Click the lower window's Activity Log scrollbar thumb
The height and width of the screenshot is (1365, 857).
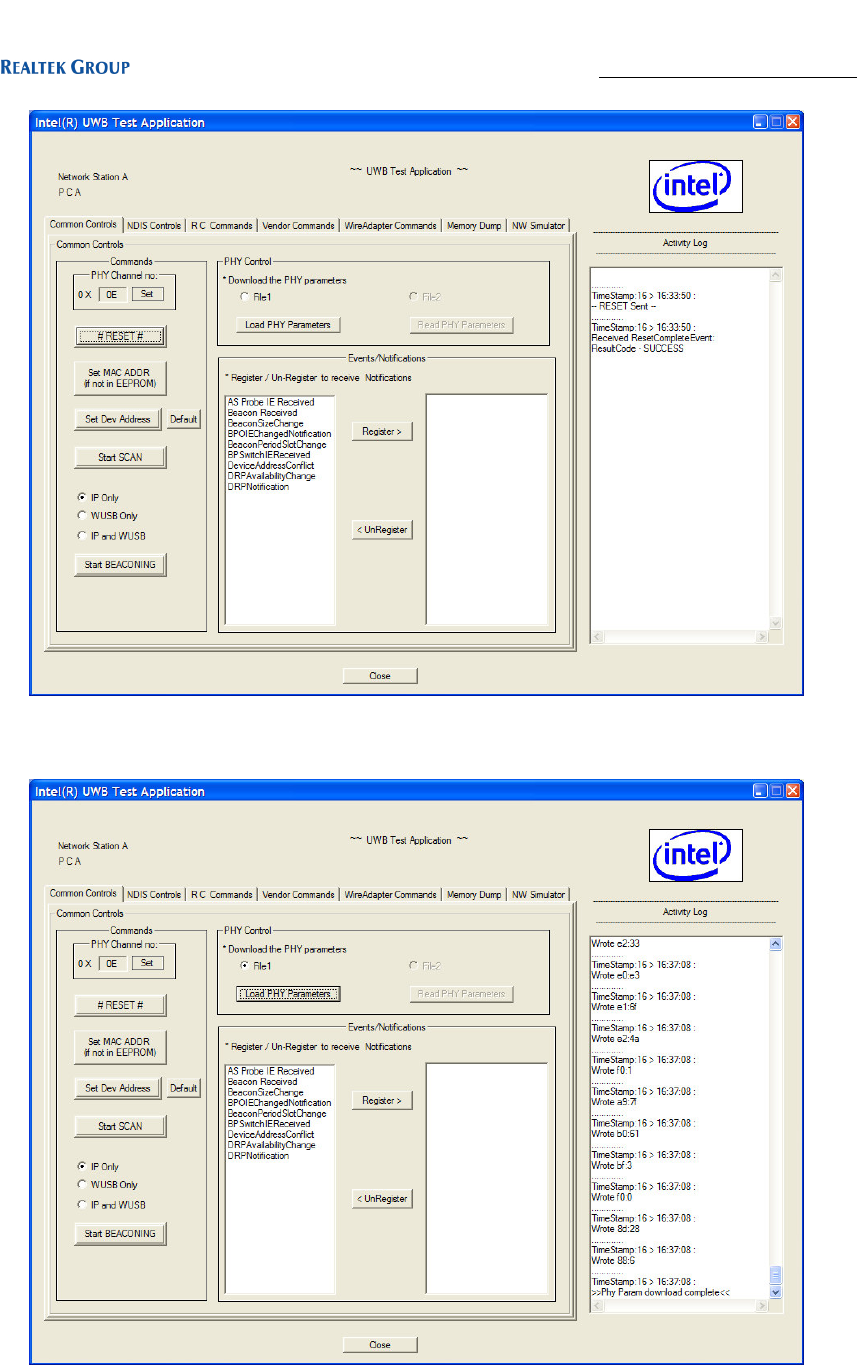pyautogui.click(x=774, y=1275)
